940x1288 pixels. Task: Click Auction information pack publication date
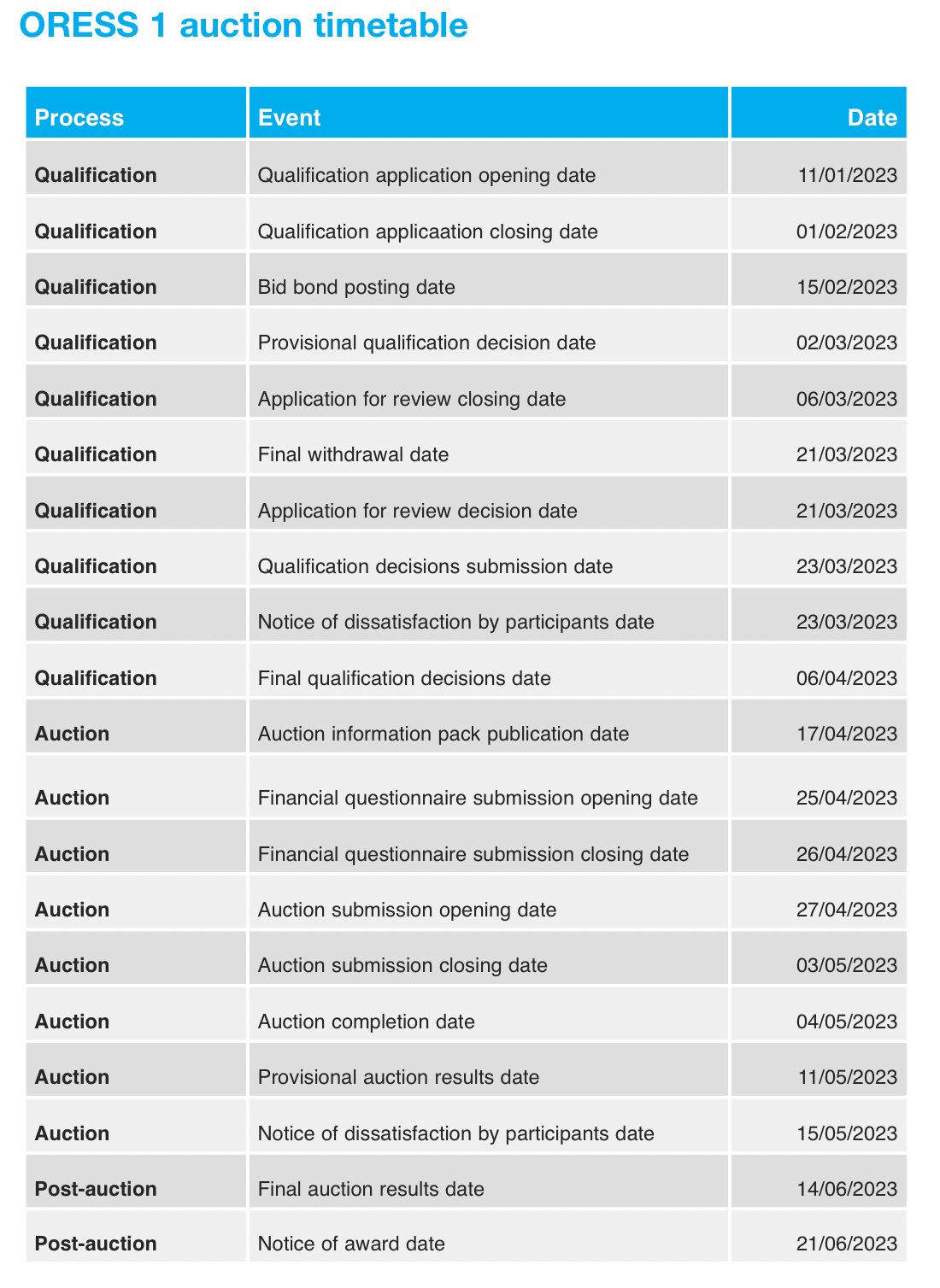tap(444, 734)
